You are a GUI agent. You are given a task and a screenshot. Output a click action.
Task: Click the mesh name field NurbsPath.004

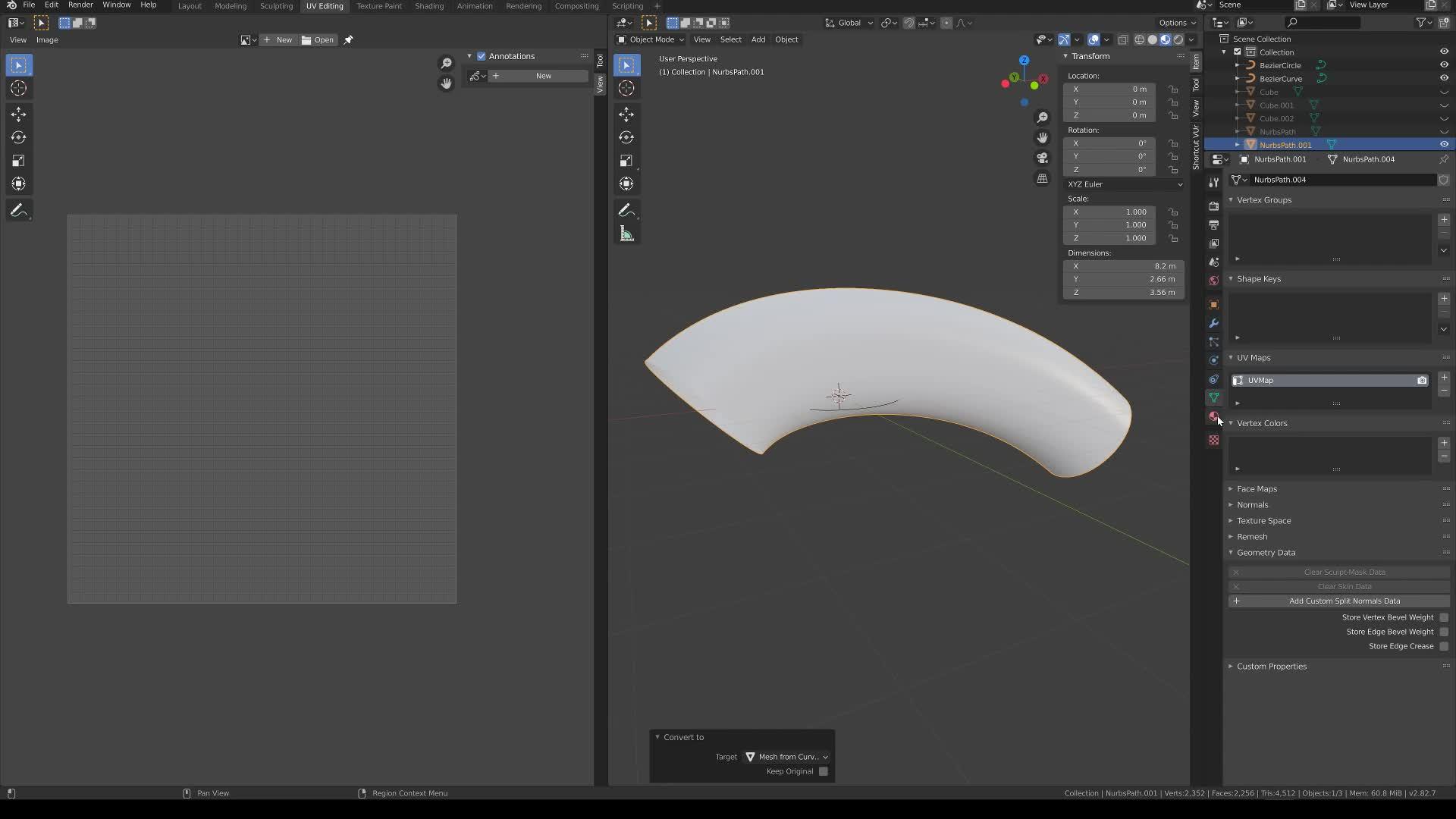(x=1342, y=180)
